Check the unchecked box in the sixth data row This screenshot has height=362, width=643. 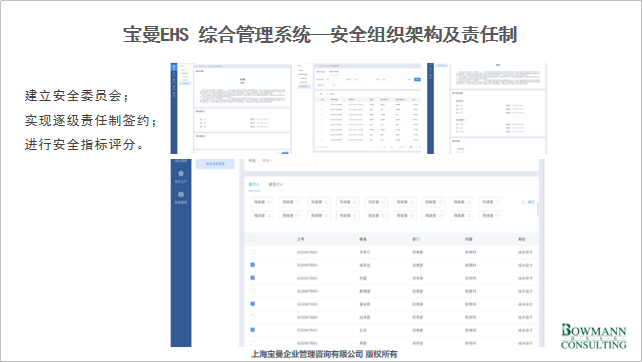click(x=253, y=317)
